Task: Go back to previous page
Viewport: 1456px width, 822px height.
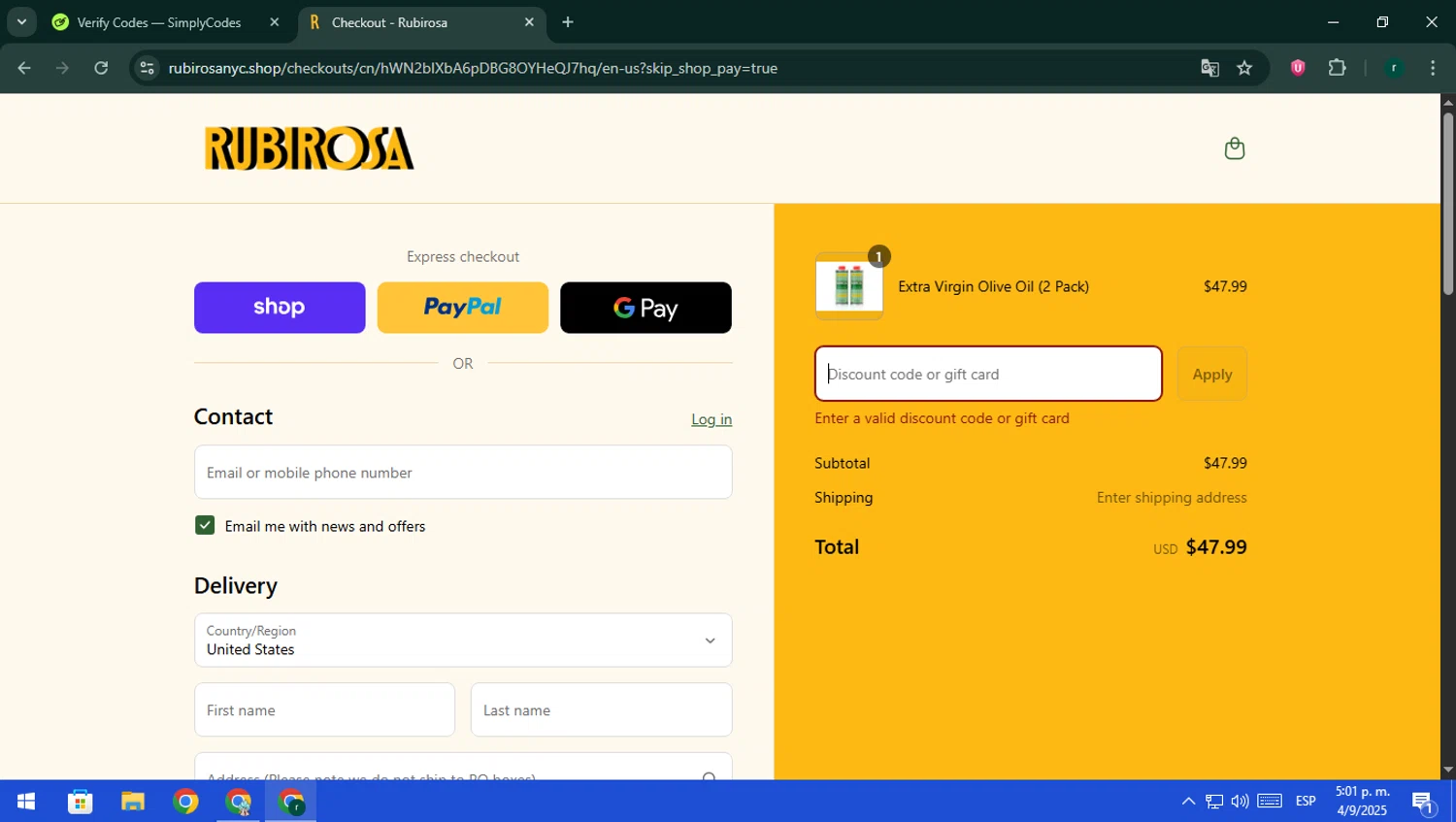Action: 24,68
